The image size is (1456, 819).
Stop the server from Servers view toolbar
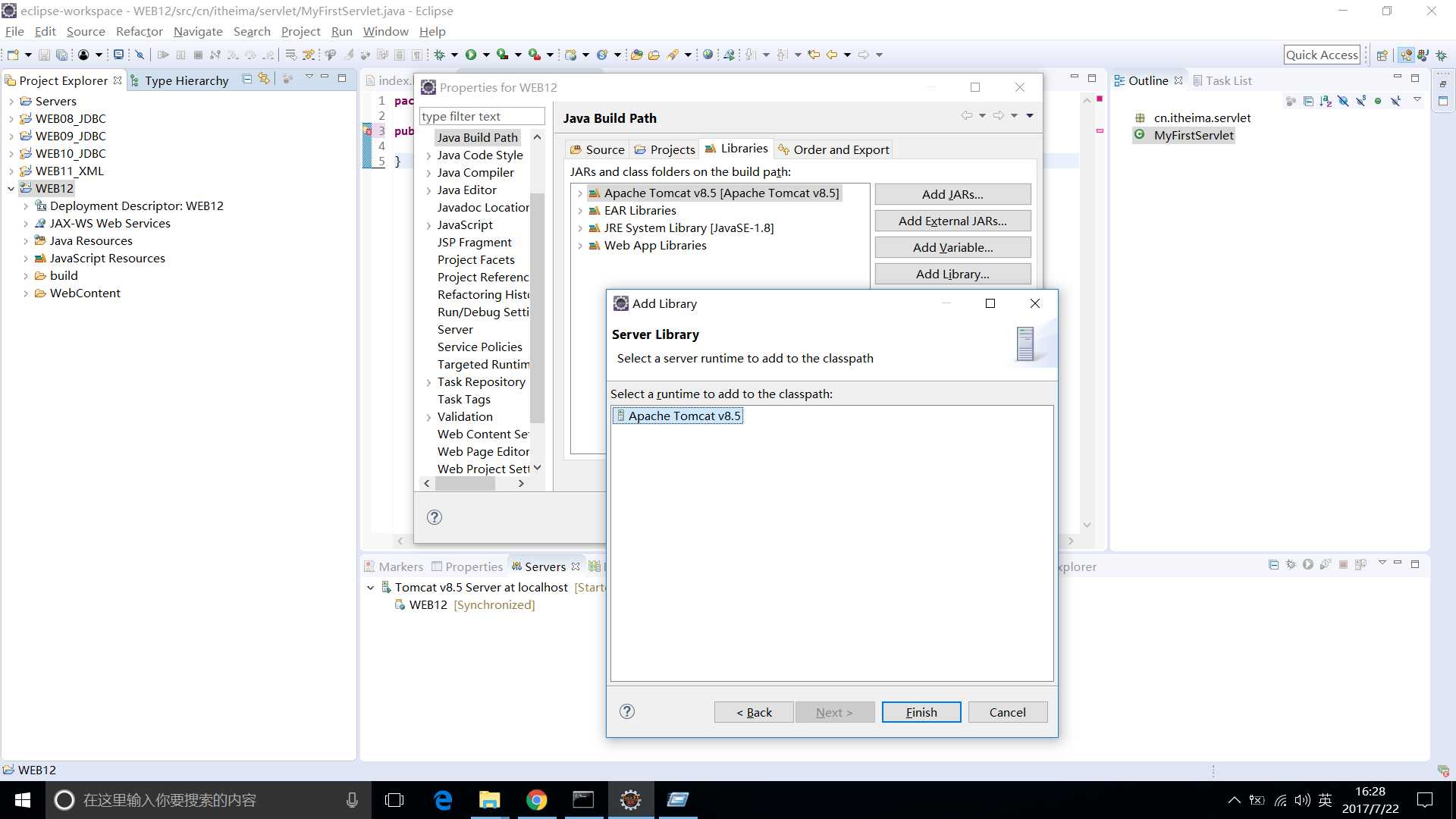click(1343, 565)
